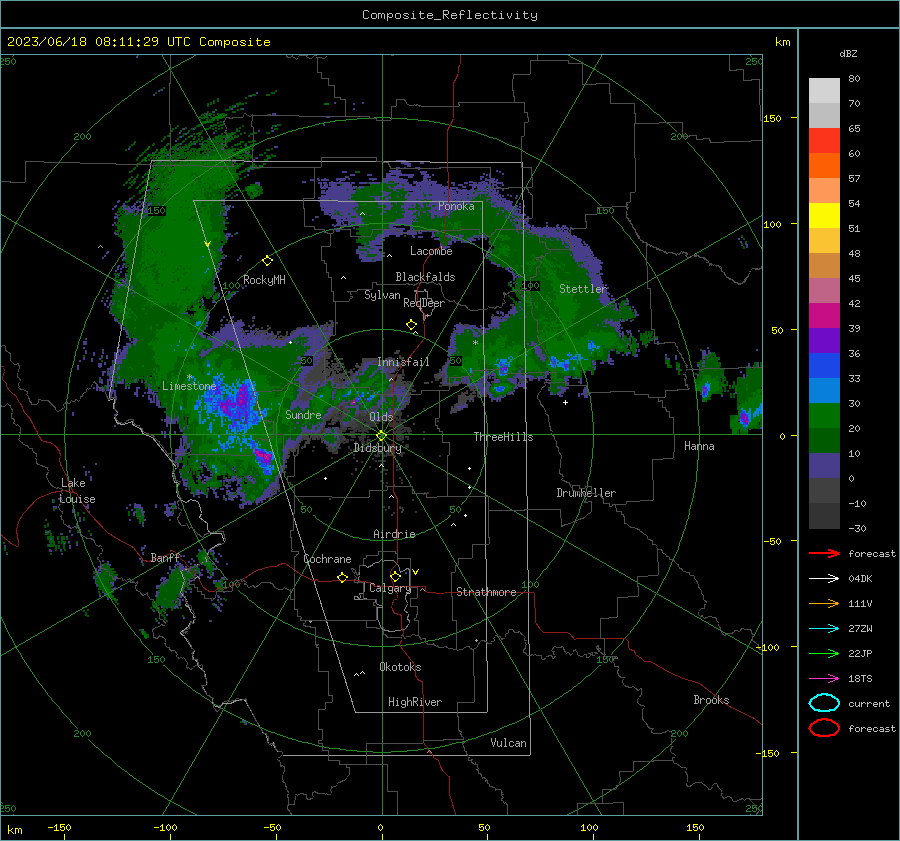Click the dBZ legend heading
The width and height of the screenshot is (900, 841).
pos(848,53)
